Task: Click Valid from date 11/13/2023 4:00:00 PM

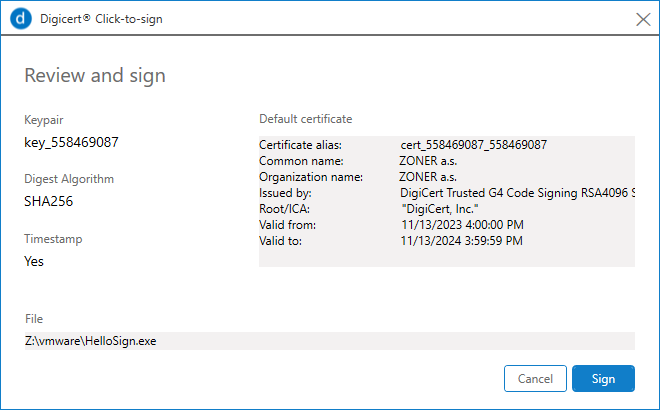Action: [462, 225]
